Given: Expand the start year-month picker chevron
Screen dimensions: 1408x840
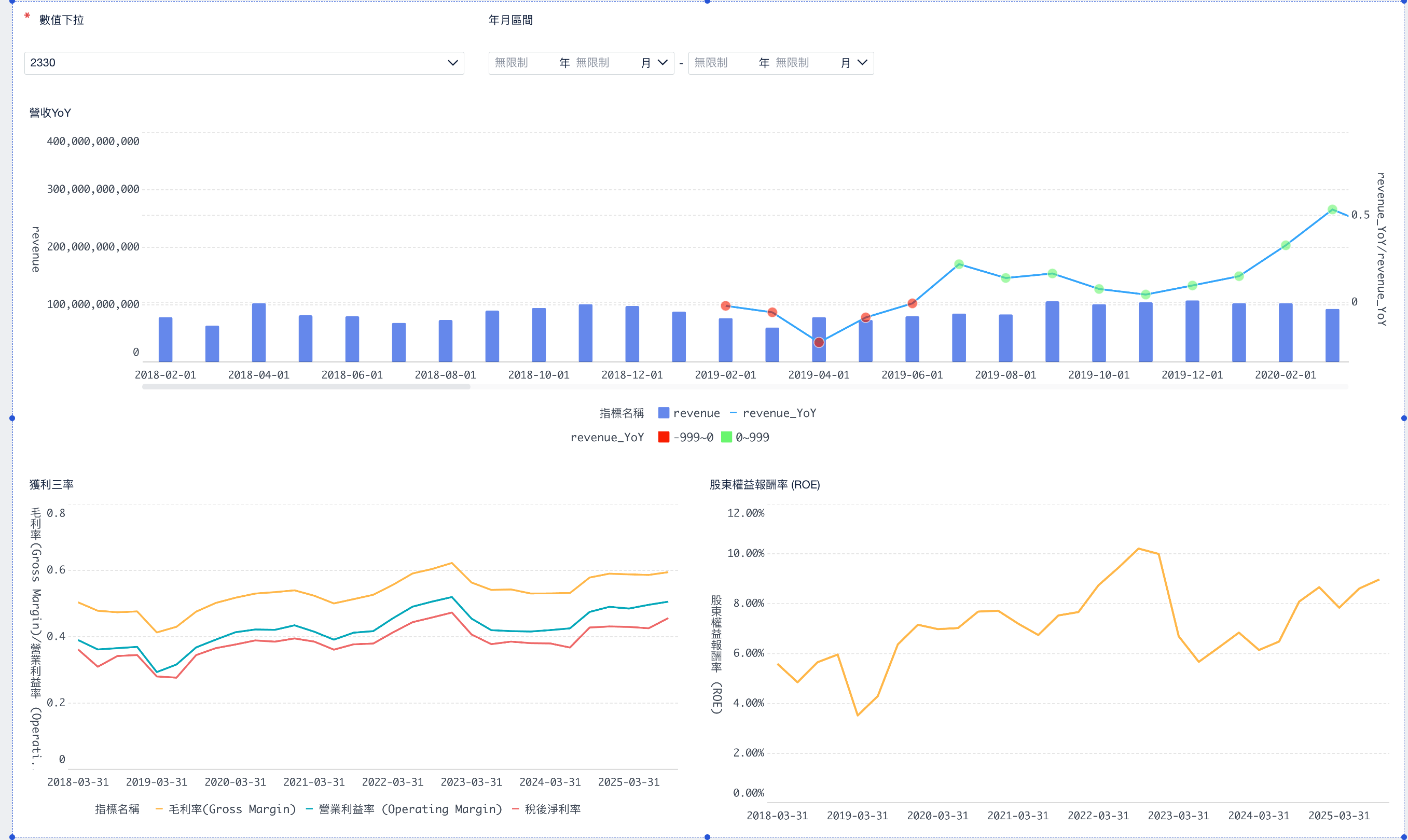Looking at the screenshot, I should pos(662,63).
